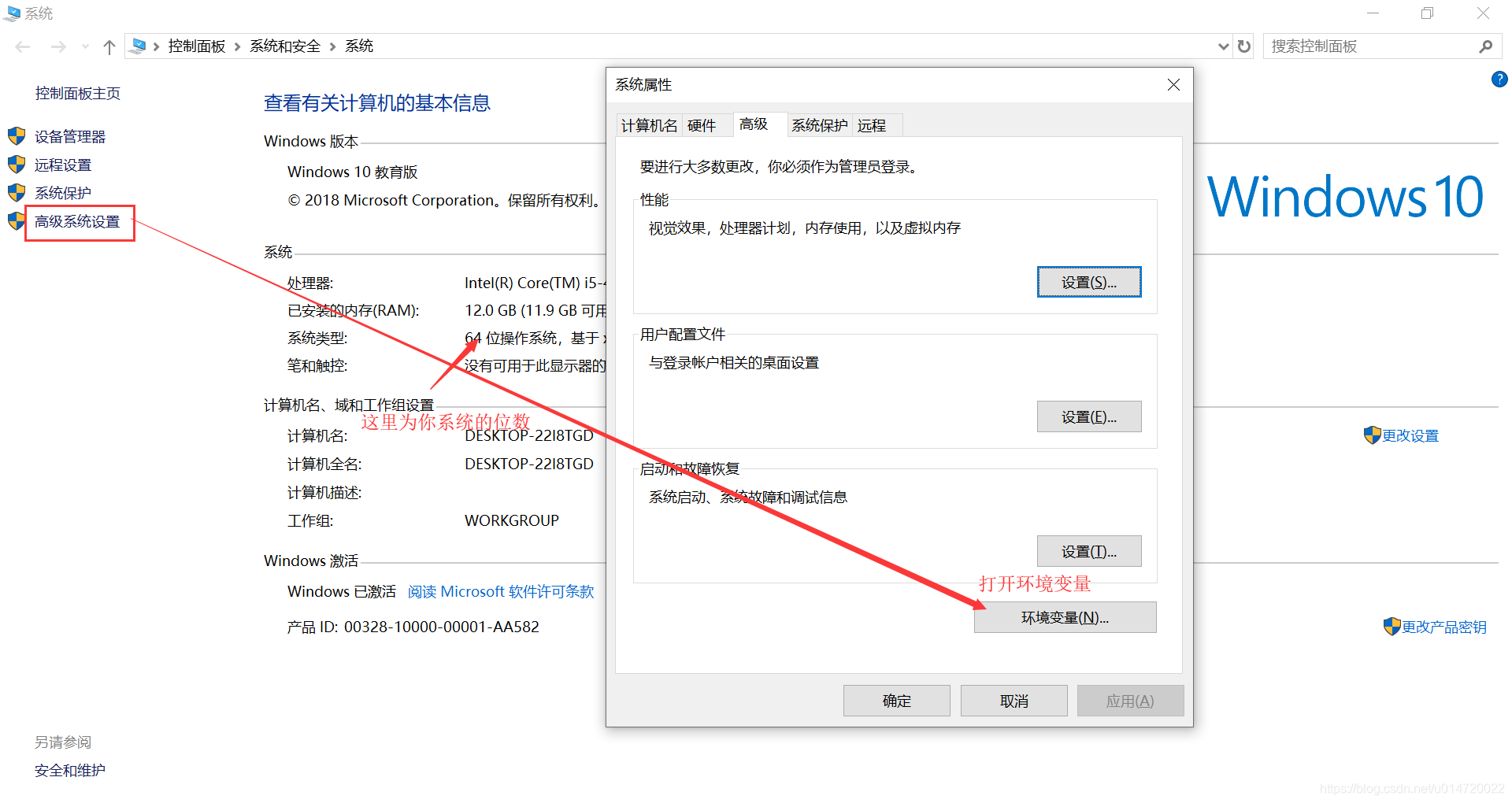Image resolution: width=1512 pixels, height=803 pixels.
Task: Open recent locations dropdown arrow
Action: tap(85, 47)
